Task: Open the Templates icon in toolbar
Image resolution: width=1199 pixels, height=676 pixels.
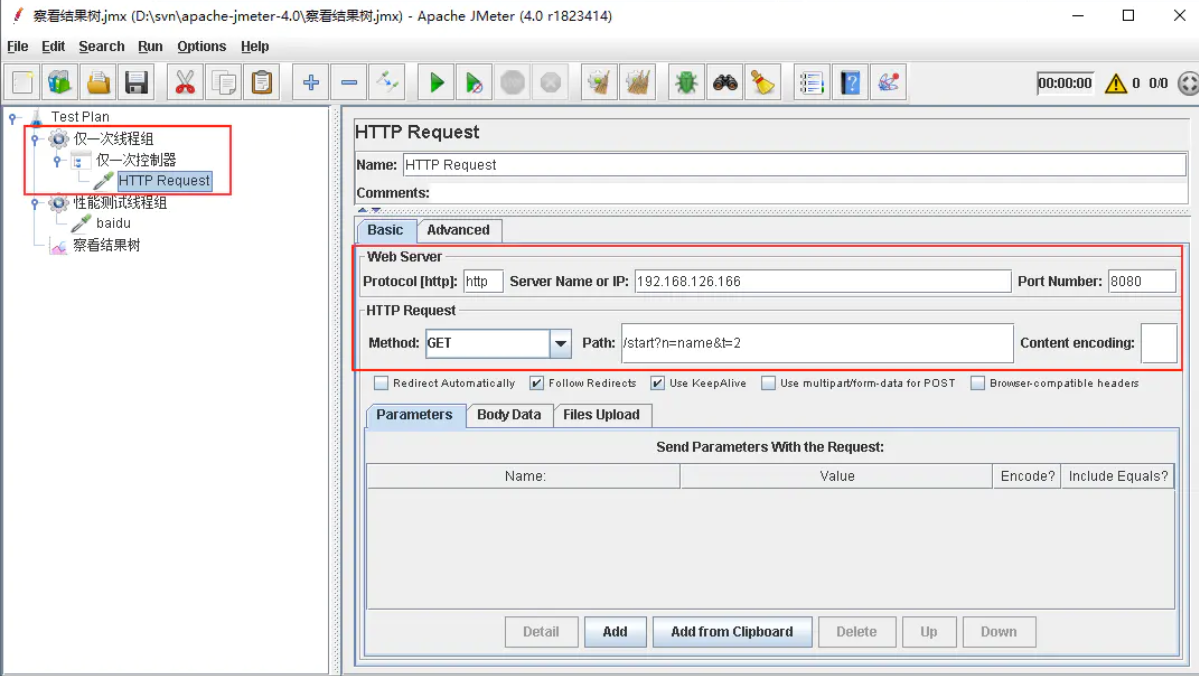Action: tap(60, 83)
